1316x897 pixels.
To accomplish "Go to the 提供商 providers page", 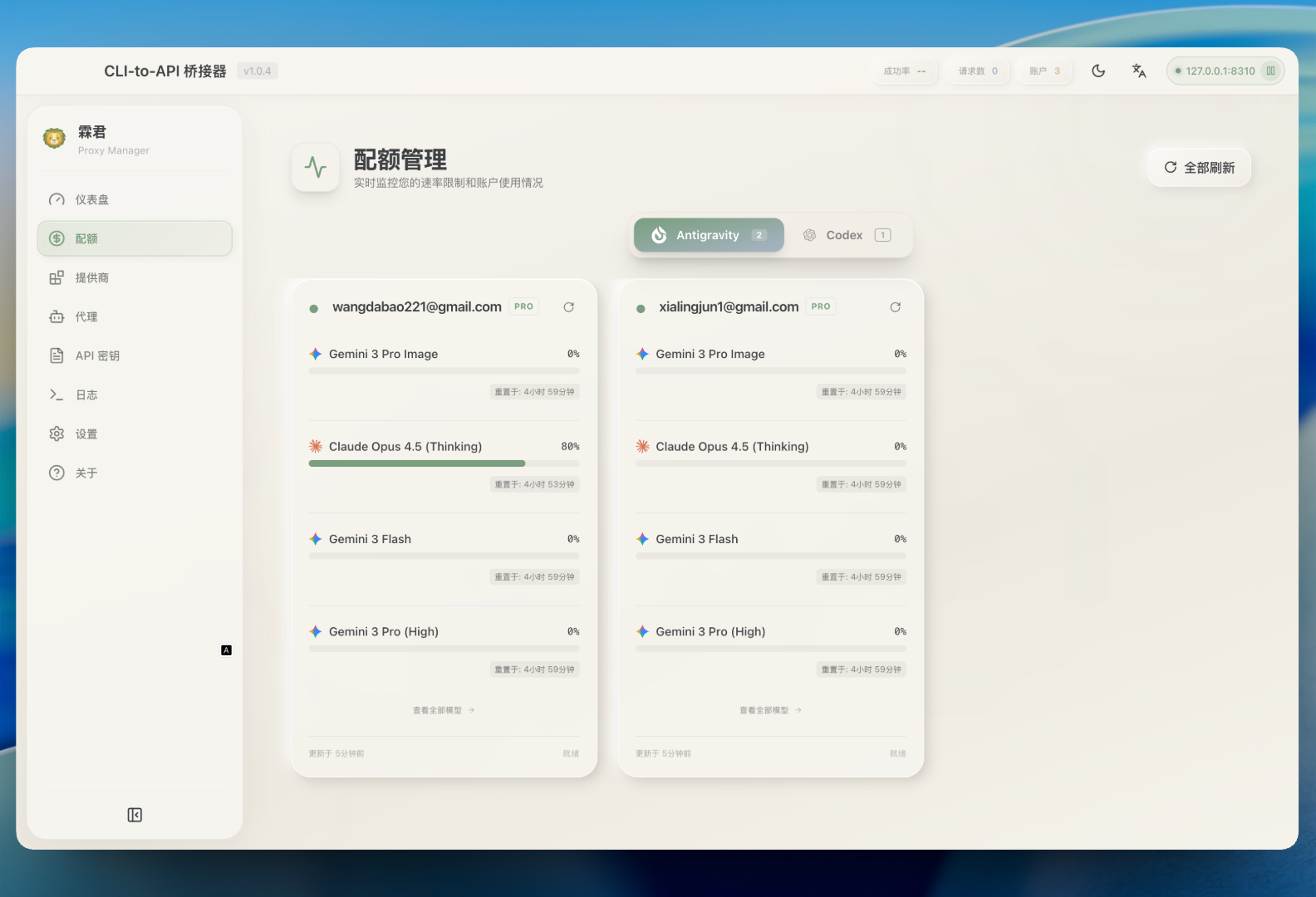I will click(92, 277).
